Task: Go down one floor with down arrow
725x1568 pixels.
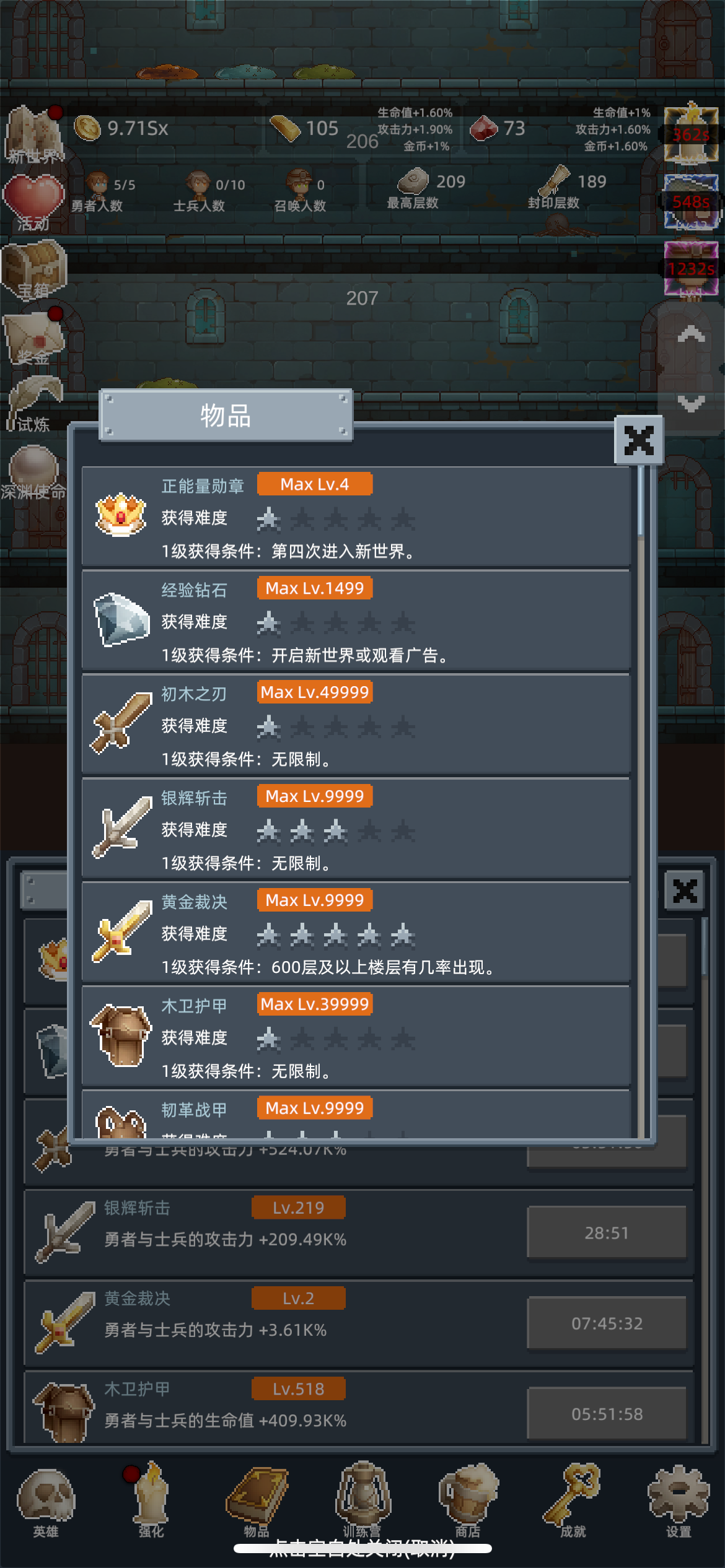Action: click(691, 404)
